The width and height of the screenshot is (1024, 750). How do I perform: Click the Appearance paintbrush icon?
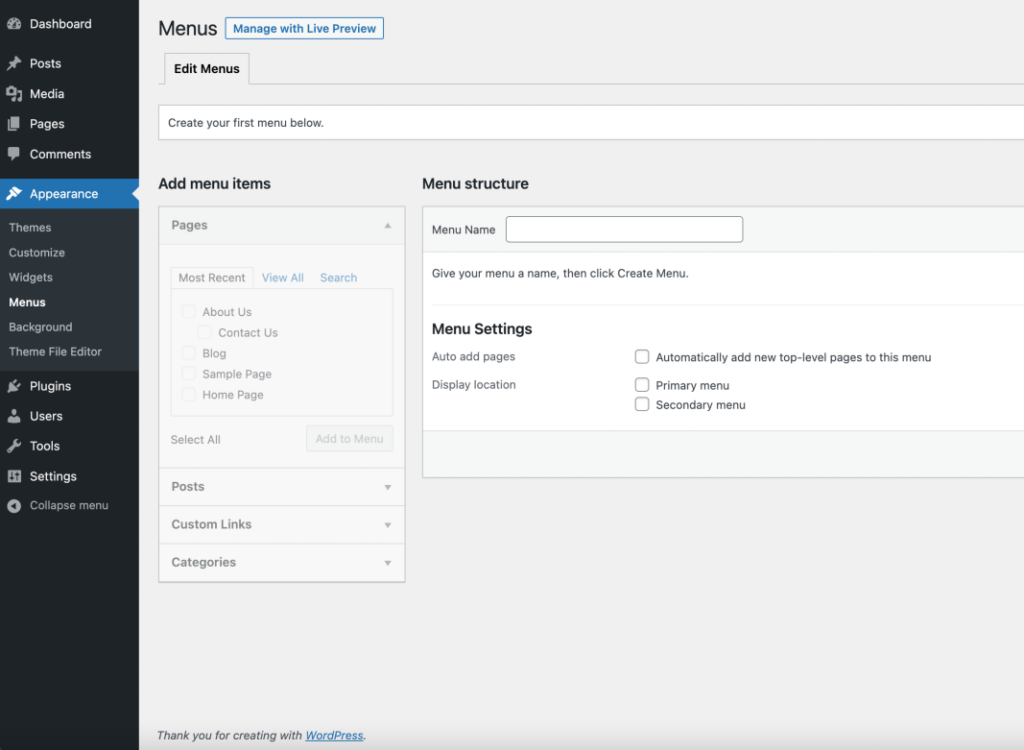click(x=14, y=193)
